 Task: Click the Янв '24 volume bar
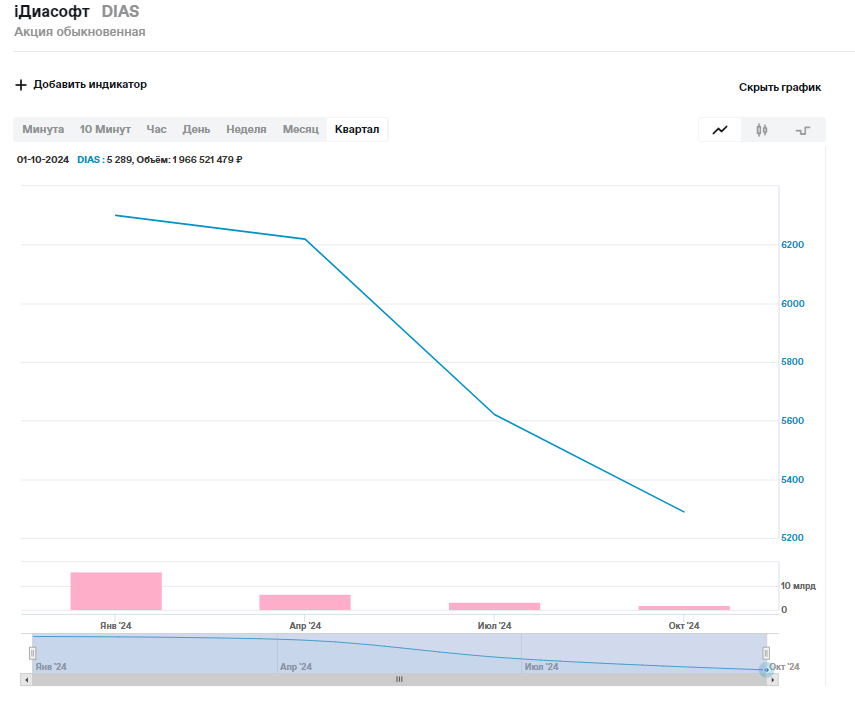[116, 591]
